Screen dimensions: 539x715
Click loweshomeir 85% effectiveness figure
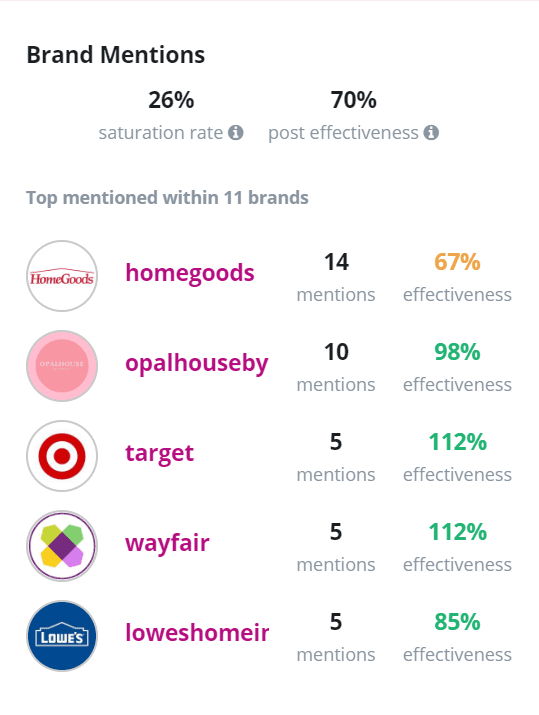(457, 622)
